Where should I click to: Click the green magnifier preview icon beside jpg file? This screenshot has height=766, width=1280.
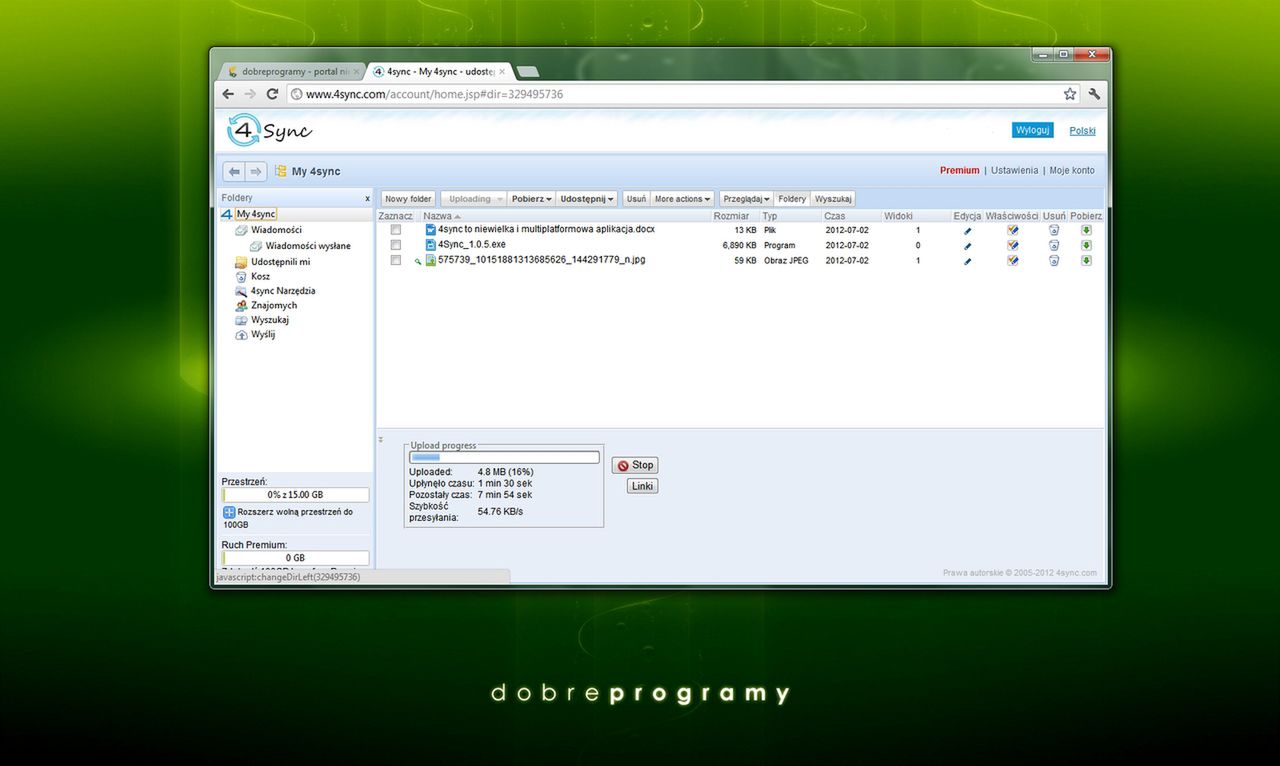(x=418, y=262)
